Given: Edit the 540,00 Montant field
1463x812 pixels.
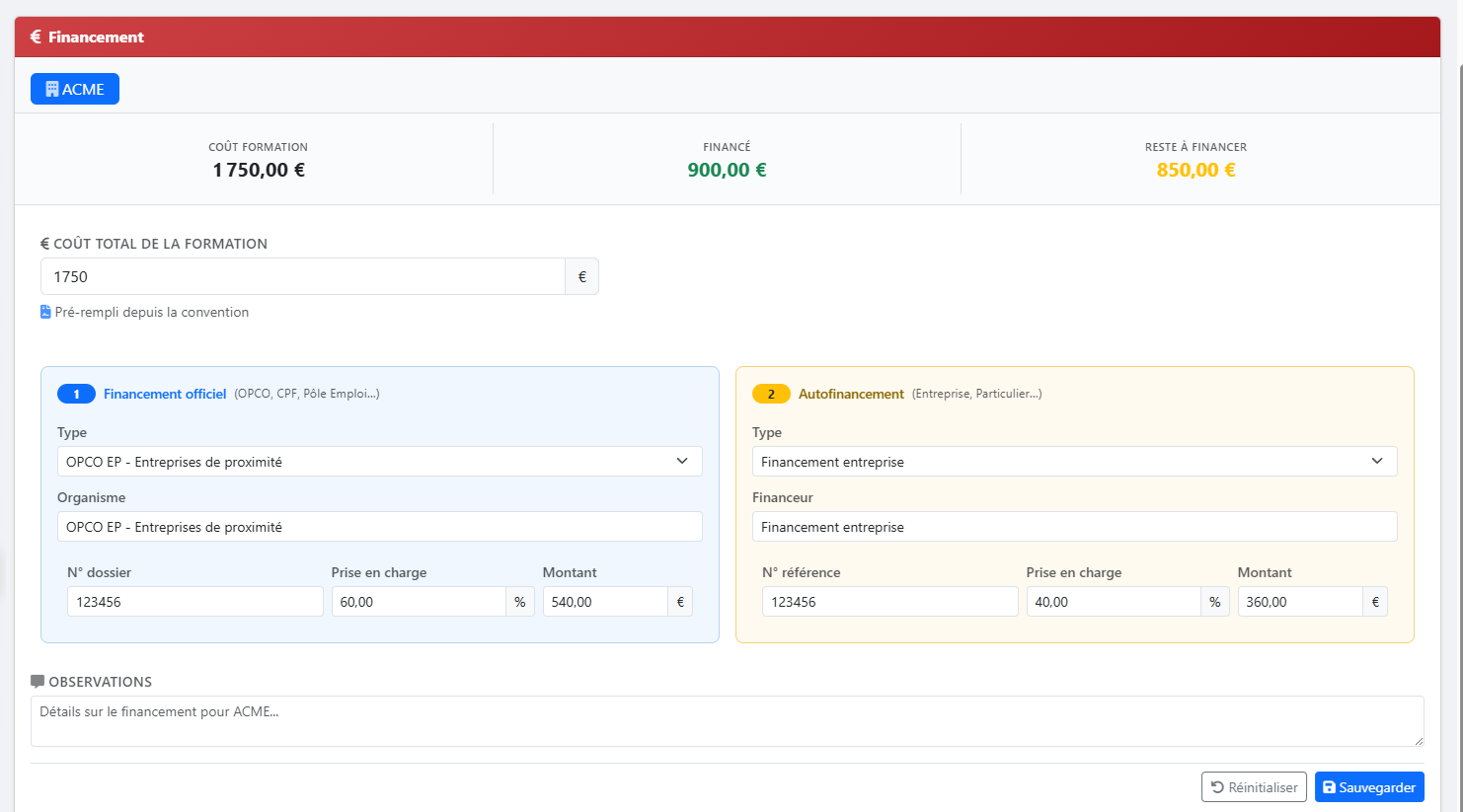Looking at the screenshot, I should [x=605, y=602].
